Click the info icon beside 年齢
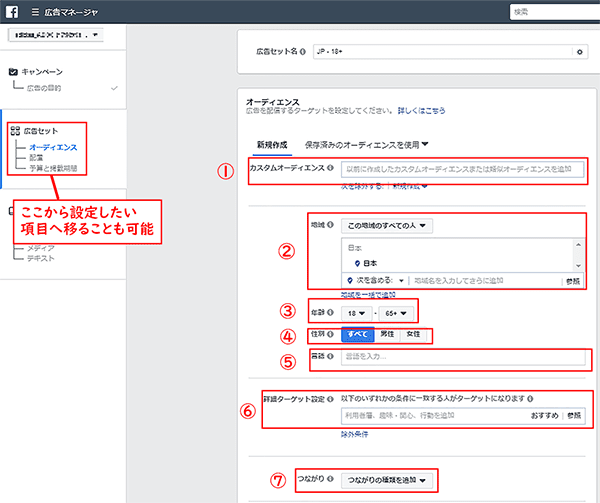Viewport: 600px width, 503px height. (330, 313)
